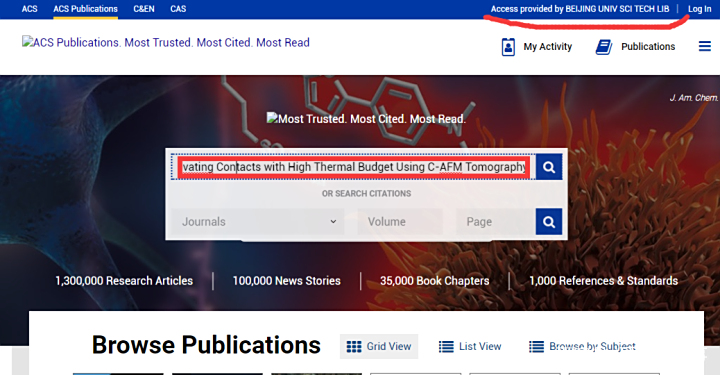The height and width of the screenshot is (375, 720).
Task: Click the Browse by Subject list icon
Action: click(536, 347)
